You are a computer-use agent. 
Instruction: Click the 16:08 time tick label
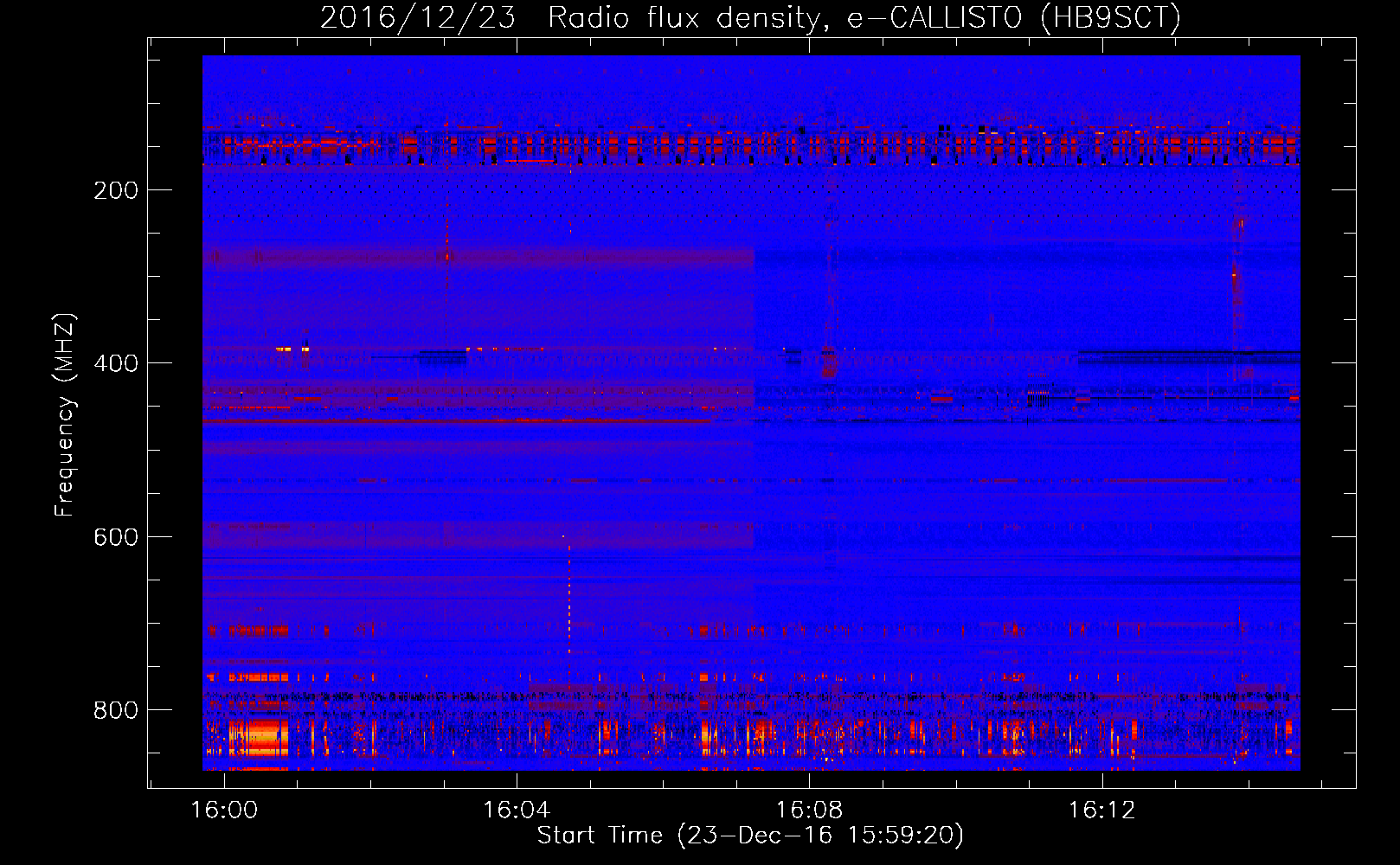[x=809, y=811]
